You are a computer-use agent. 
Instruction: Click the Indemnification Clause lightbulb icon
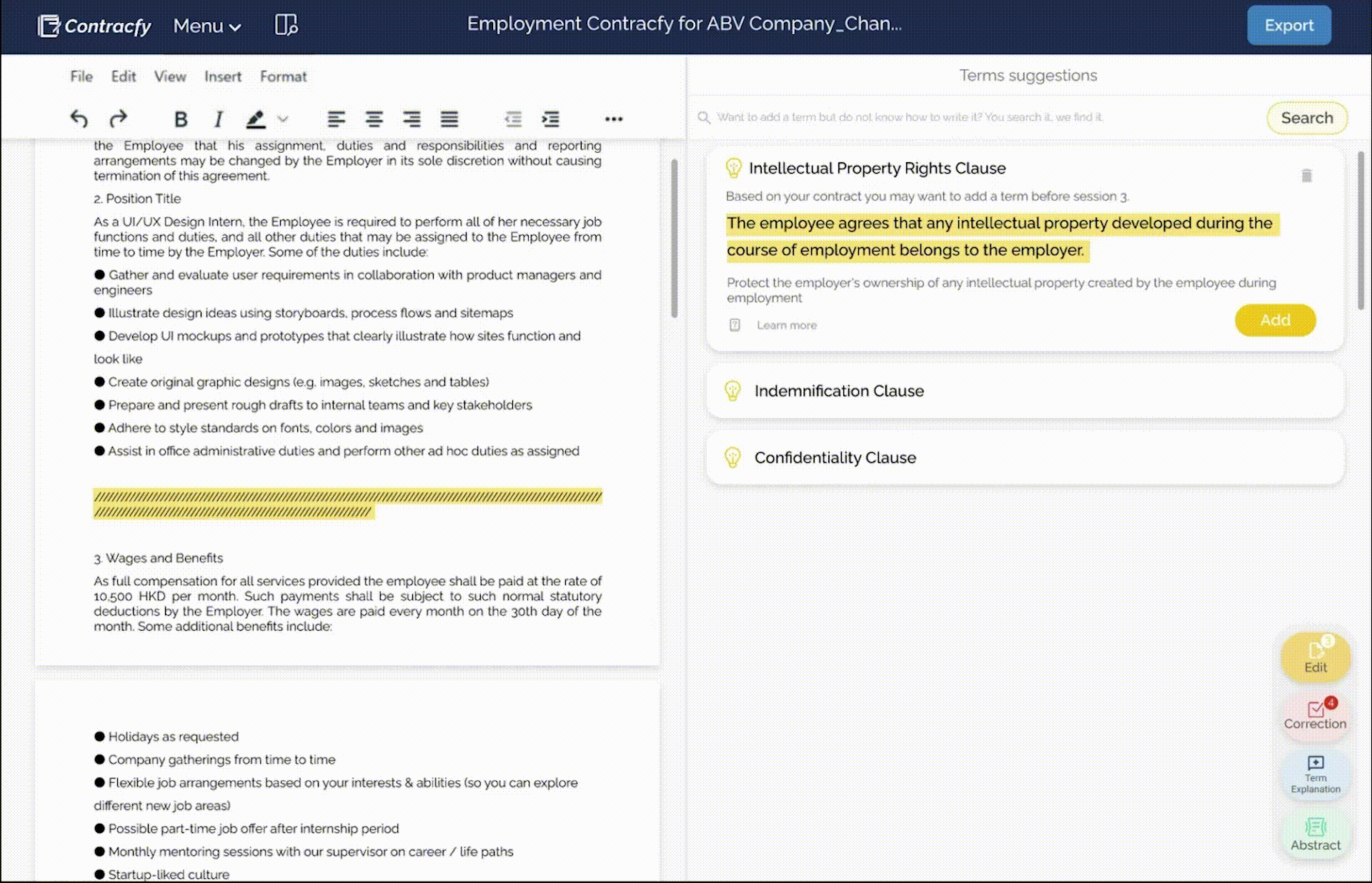(732, 391)
